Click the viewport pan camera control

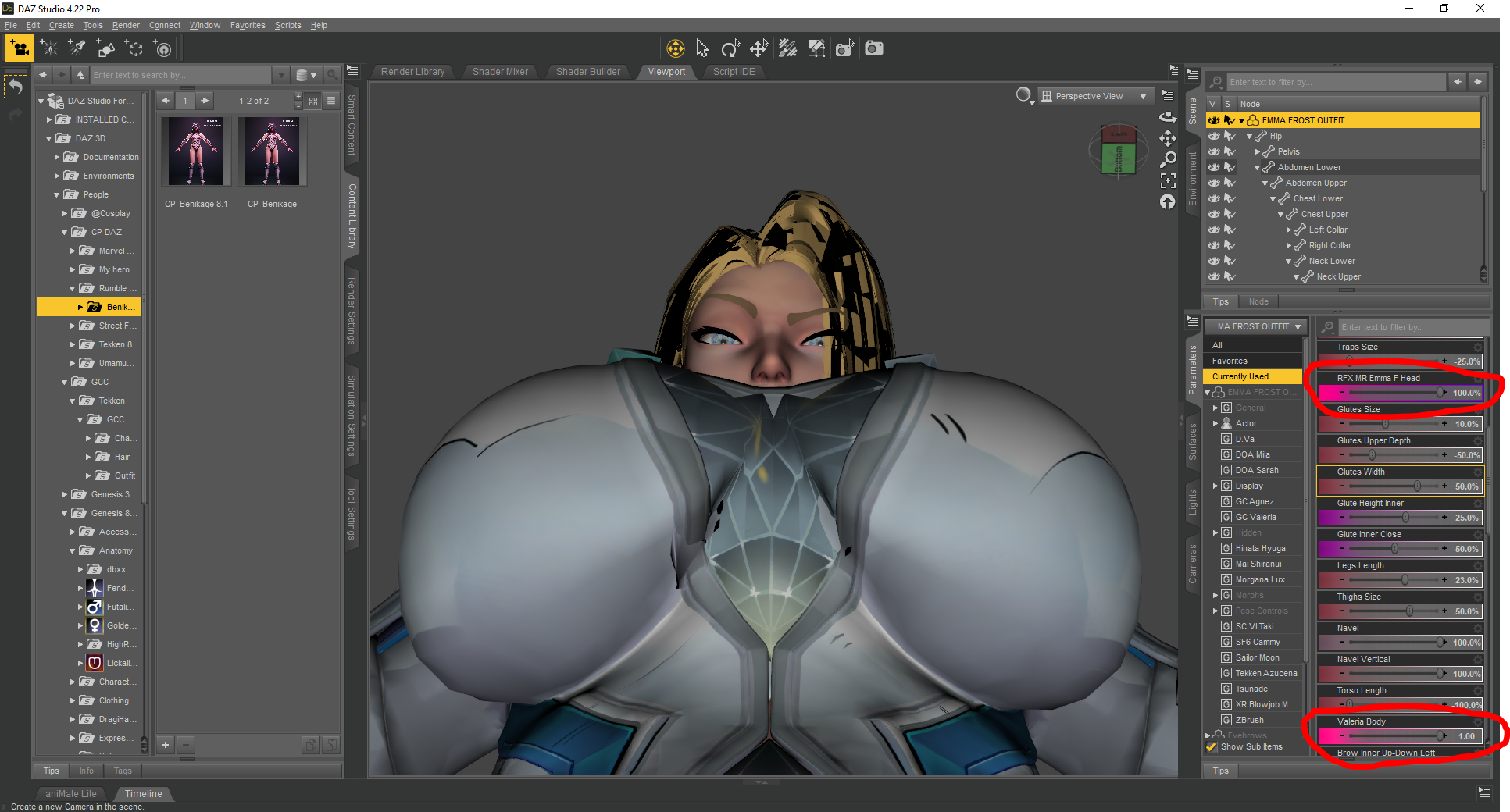point(1168,138)
